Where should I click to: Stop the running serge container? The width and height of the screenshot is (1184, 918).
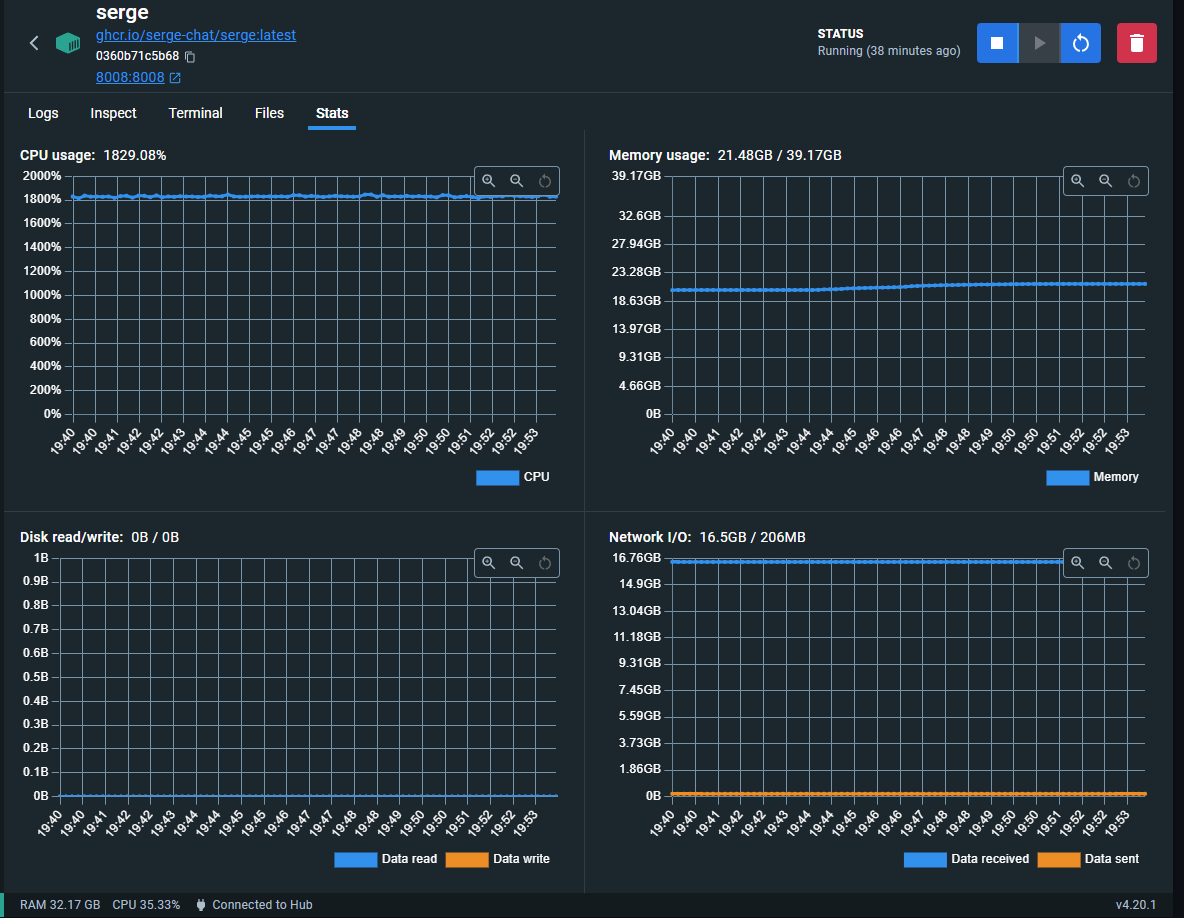[997, 43]
